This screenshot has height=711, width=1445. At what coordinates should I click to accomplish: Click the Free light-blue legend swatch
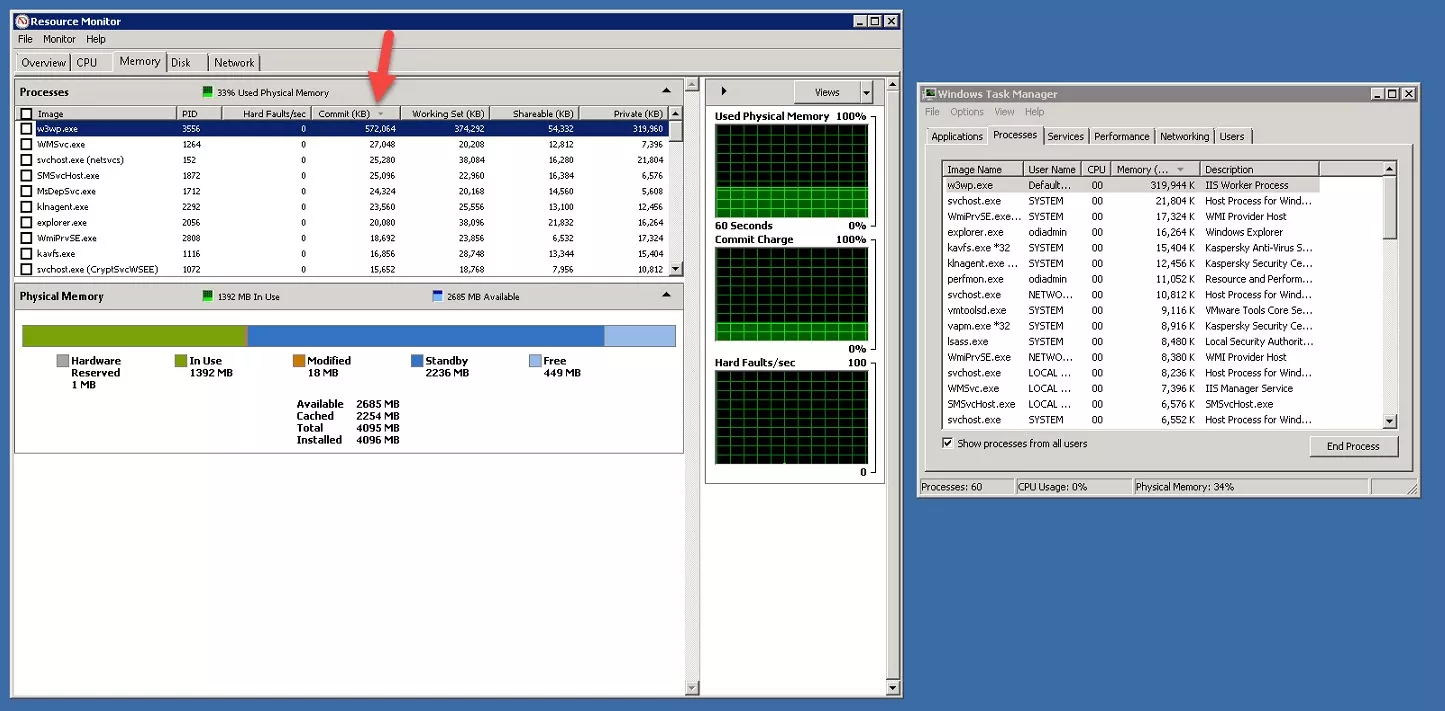point(535,361)
